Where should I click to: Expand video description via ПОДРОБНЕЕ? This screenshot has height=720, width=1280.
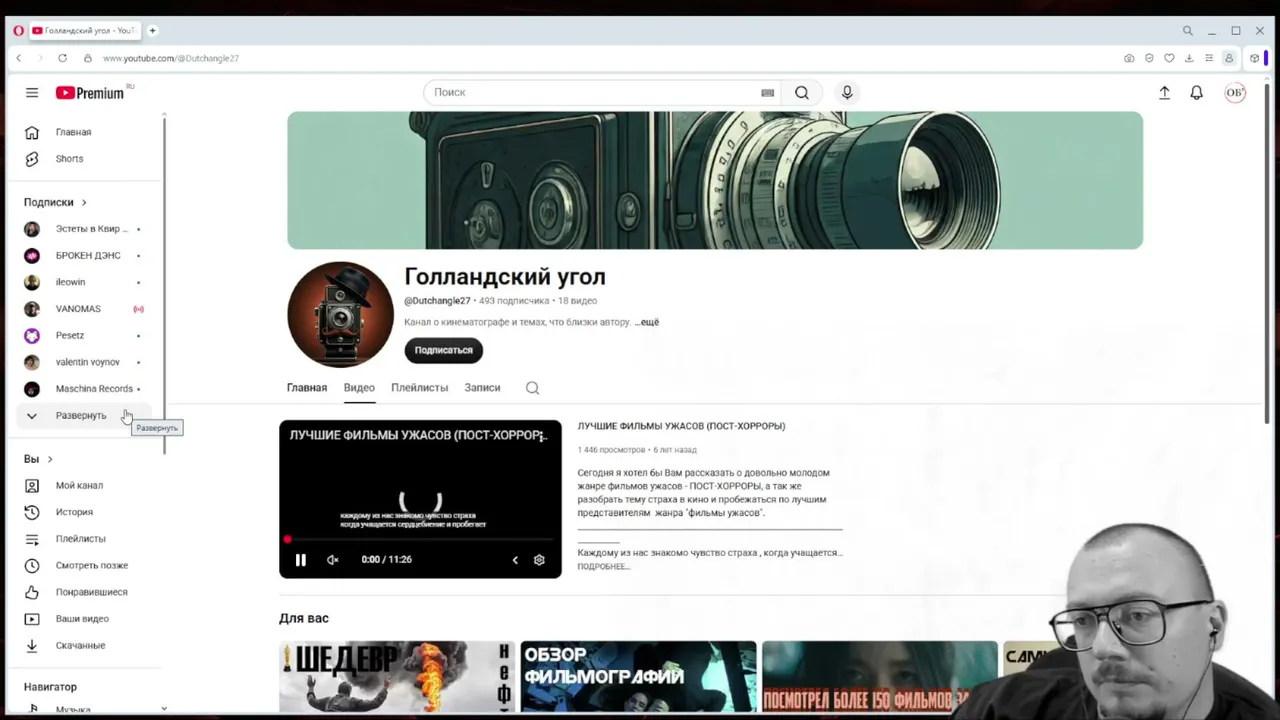603,567
